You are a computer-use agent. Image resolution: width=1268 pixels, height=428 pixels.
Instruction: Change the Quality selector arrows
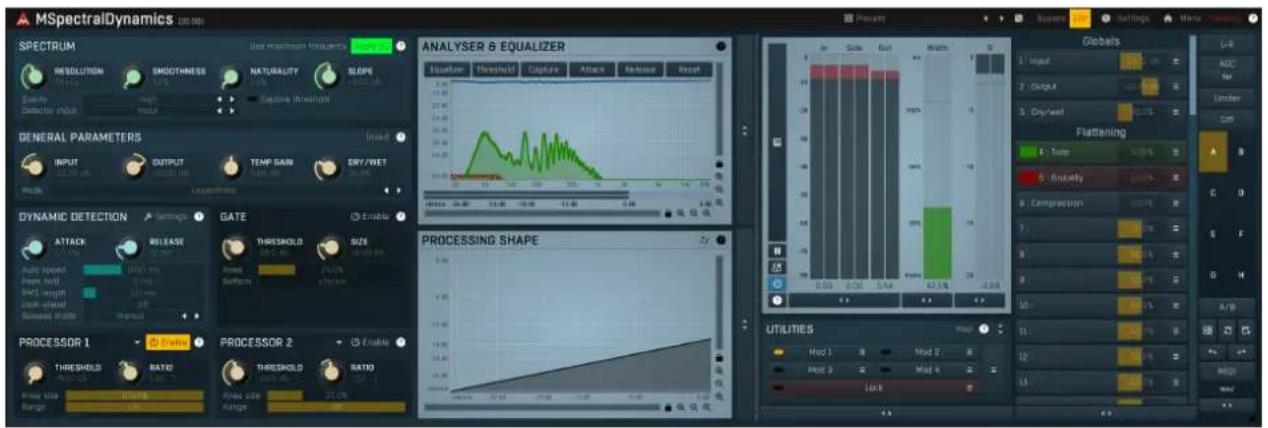[x=225, y=100]
